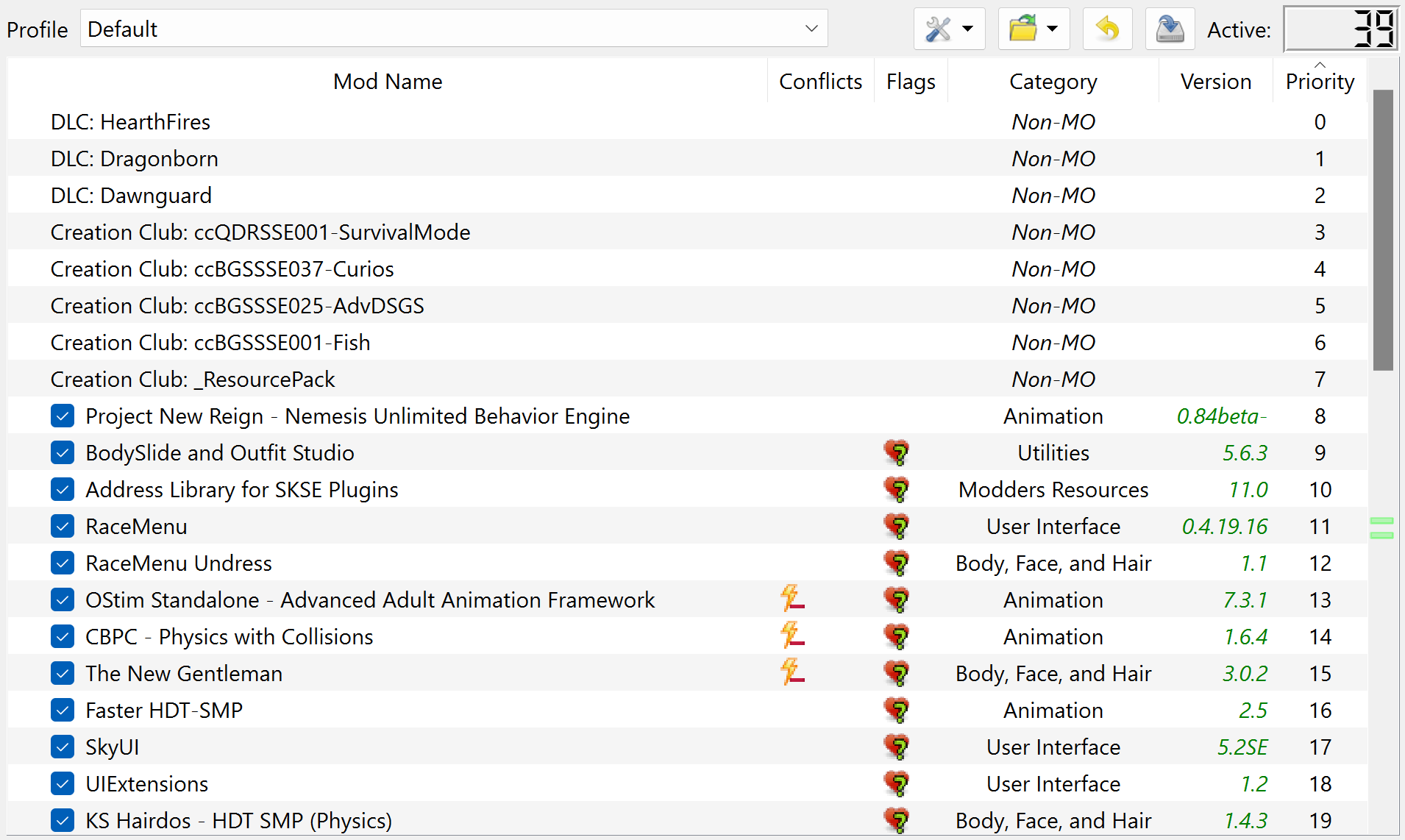Sort by the Priority column header
The height and width of the screenshot is (840, 1405).
tap(1320, 81)
